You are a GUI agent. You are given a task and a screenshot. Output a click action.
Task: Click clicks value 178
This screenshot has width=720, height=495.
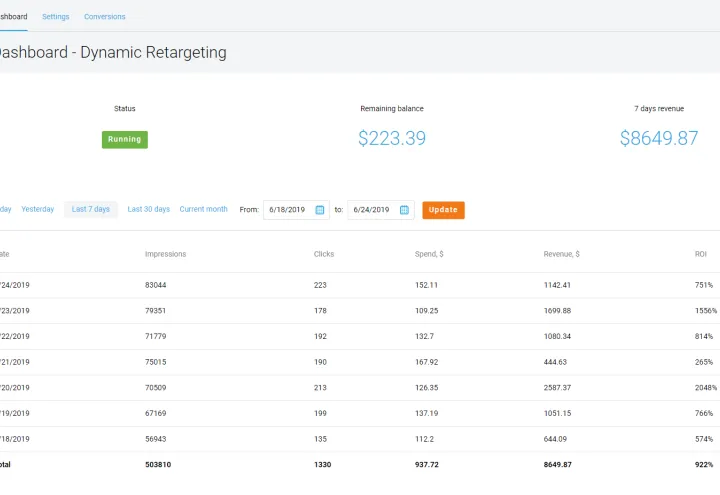coord(320,311)
